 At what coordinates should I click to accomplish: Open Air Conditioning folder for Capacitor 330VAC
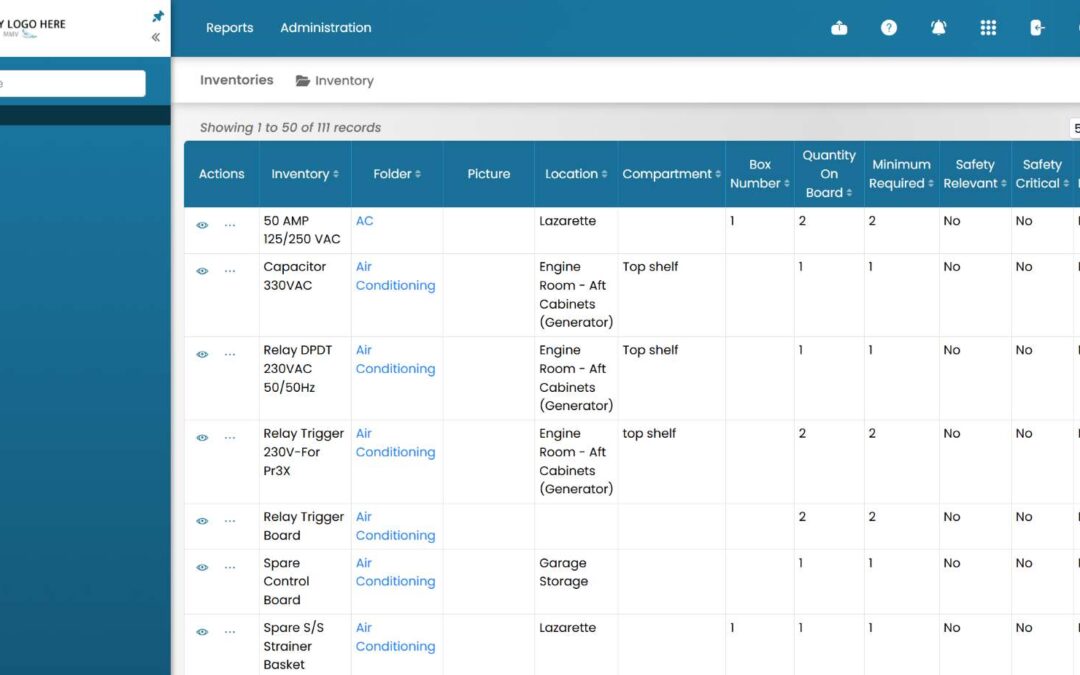395,276
